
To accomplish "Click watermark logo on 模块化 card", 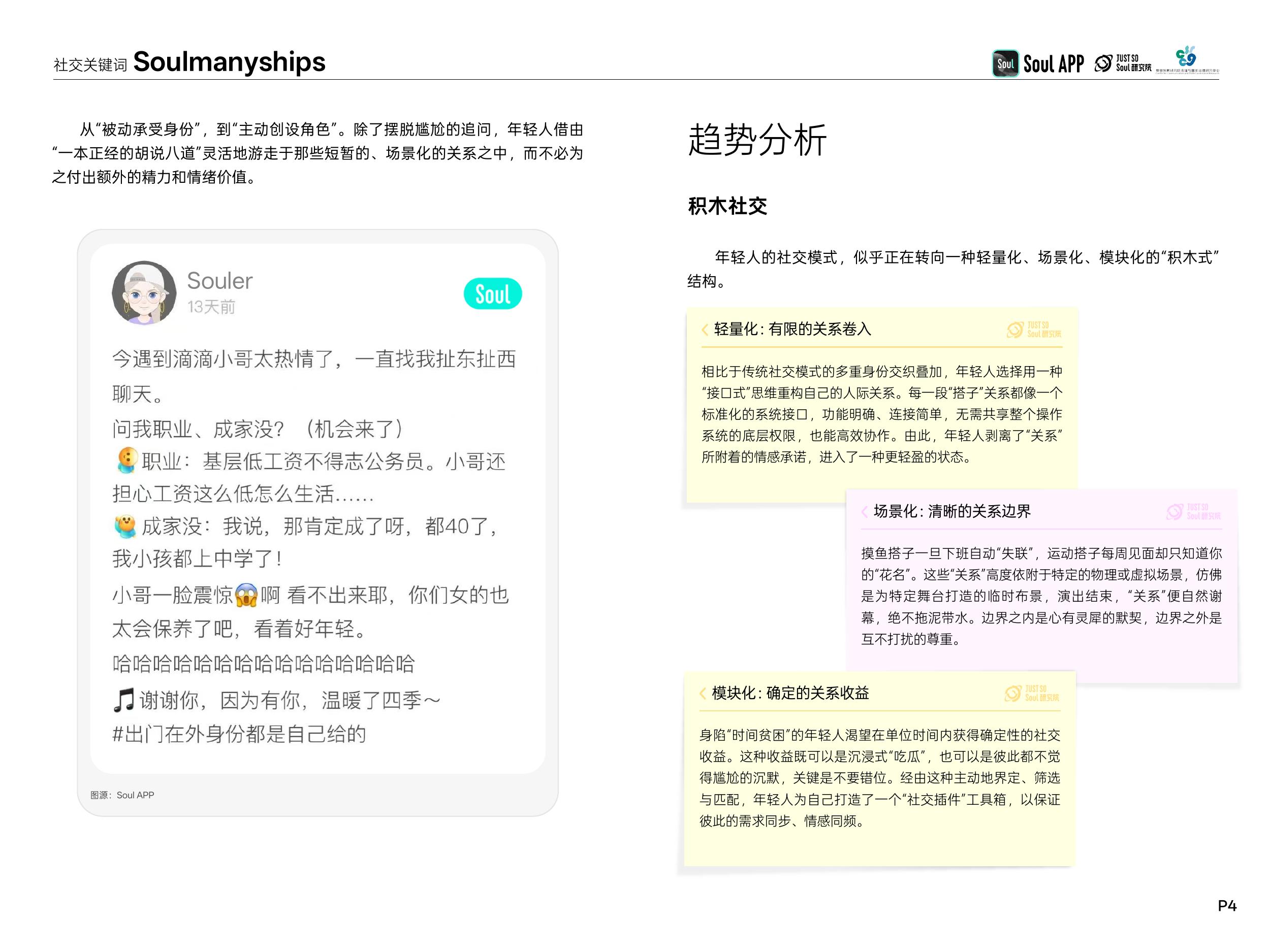I will pyautogui.click(x=1032, y=693).
